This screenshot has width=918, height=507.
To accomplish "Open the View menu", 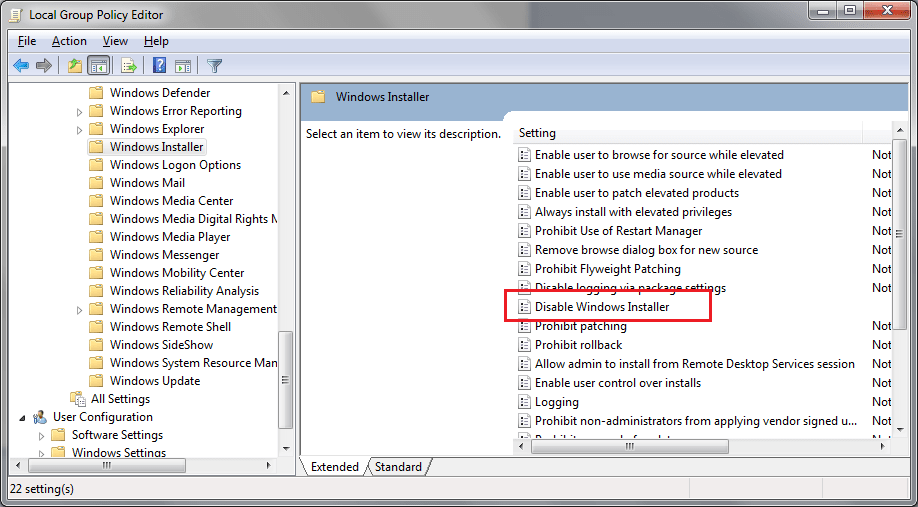I will (x=115, y=41).
